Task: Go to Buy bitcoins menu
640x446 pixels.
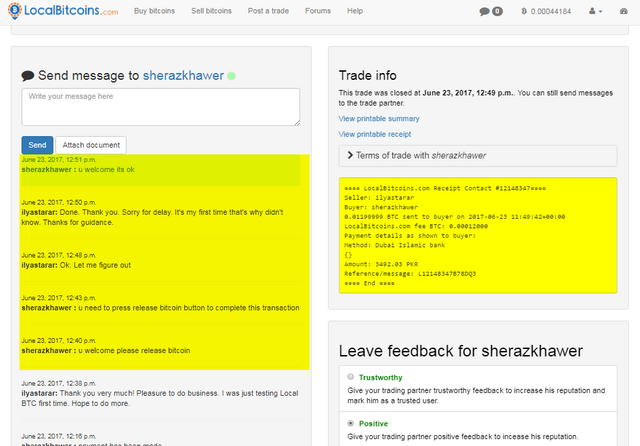Action: (154, 11)
